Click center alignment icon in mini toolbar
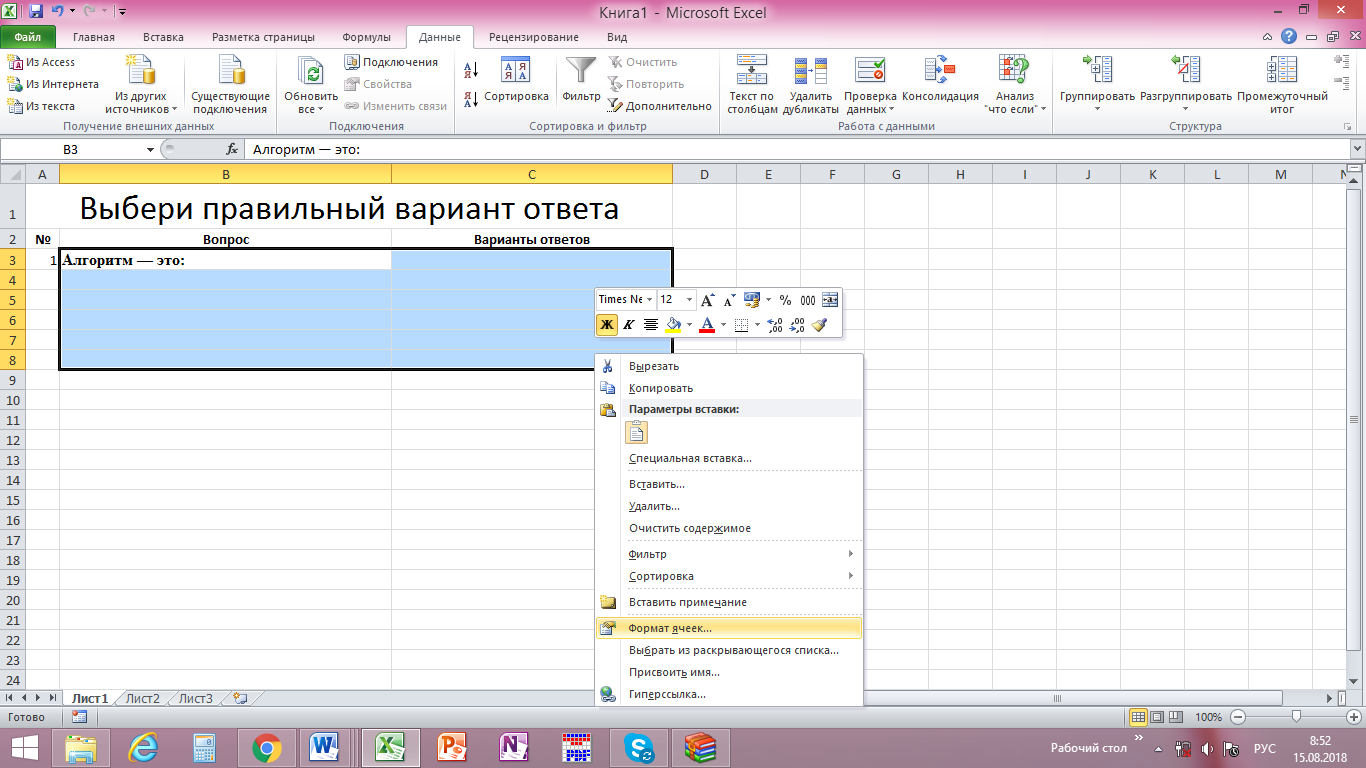The image size is (1366, 768). pos(651,324)
